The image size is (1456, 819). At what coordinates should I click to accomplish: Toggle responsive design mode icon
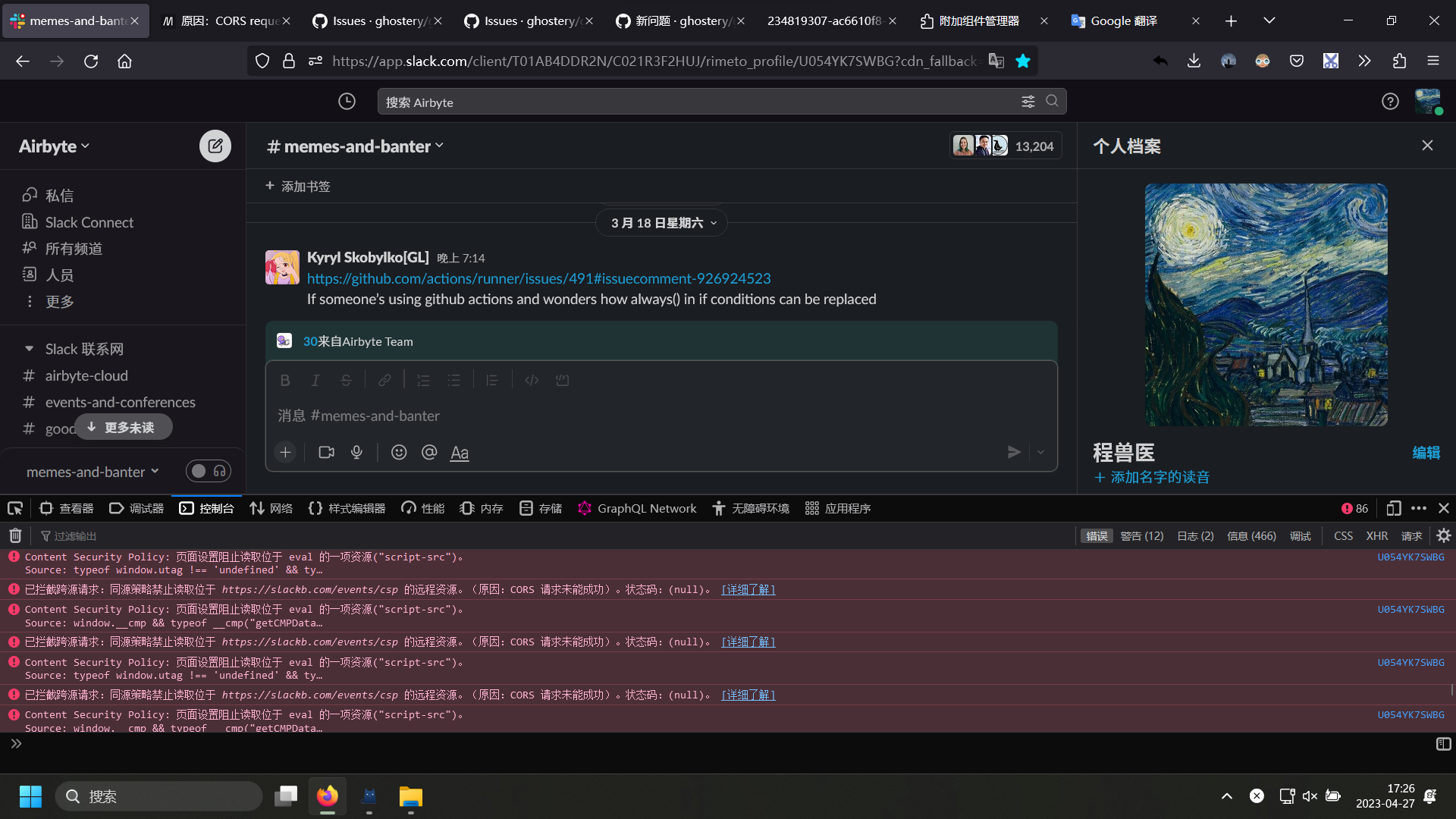coord(1393,508)
